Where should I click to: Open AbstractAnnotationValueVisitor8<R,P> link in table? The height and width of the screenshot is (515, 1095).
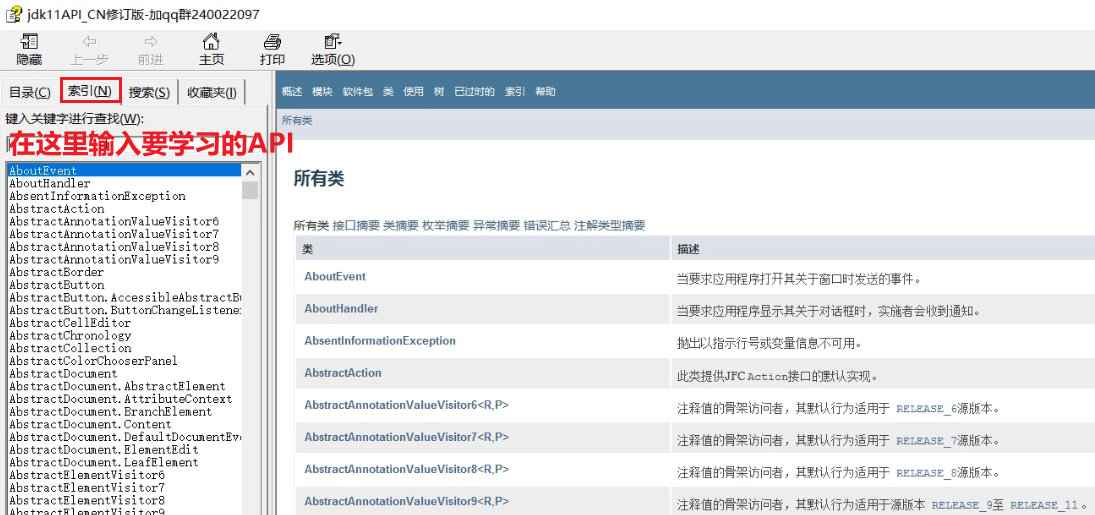point(406,470)
